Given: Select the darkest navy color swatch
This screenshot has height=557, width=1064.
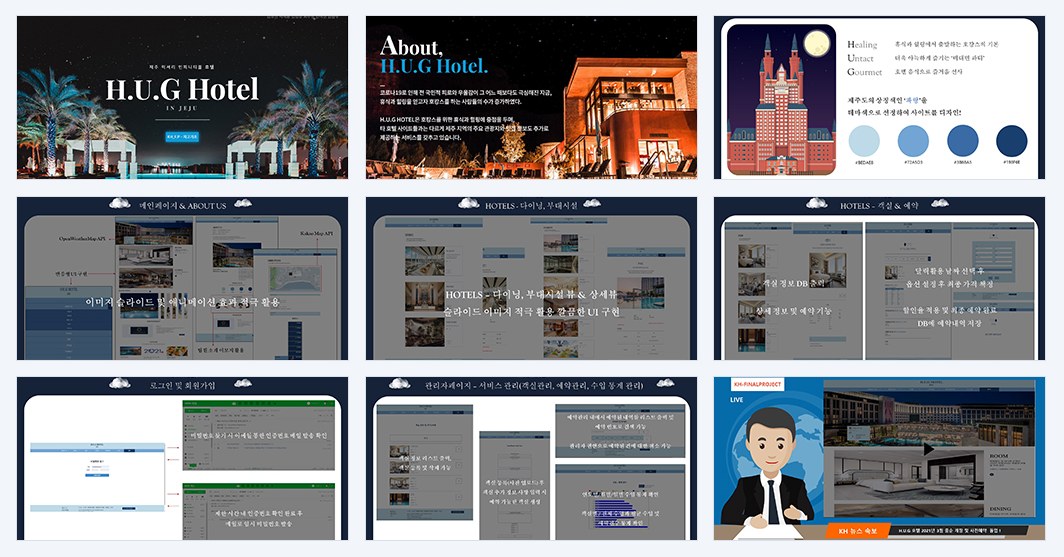Looking at the screenshot, I should 1011,141.
